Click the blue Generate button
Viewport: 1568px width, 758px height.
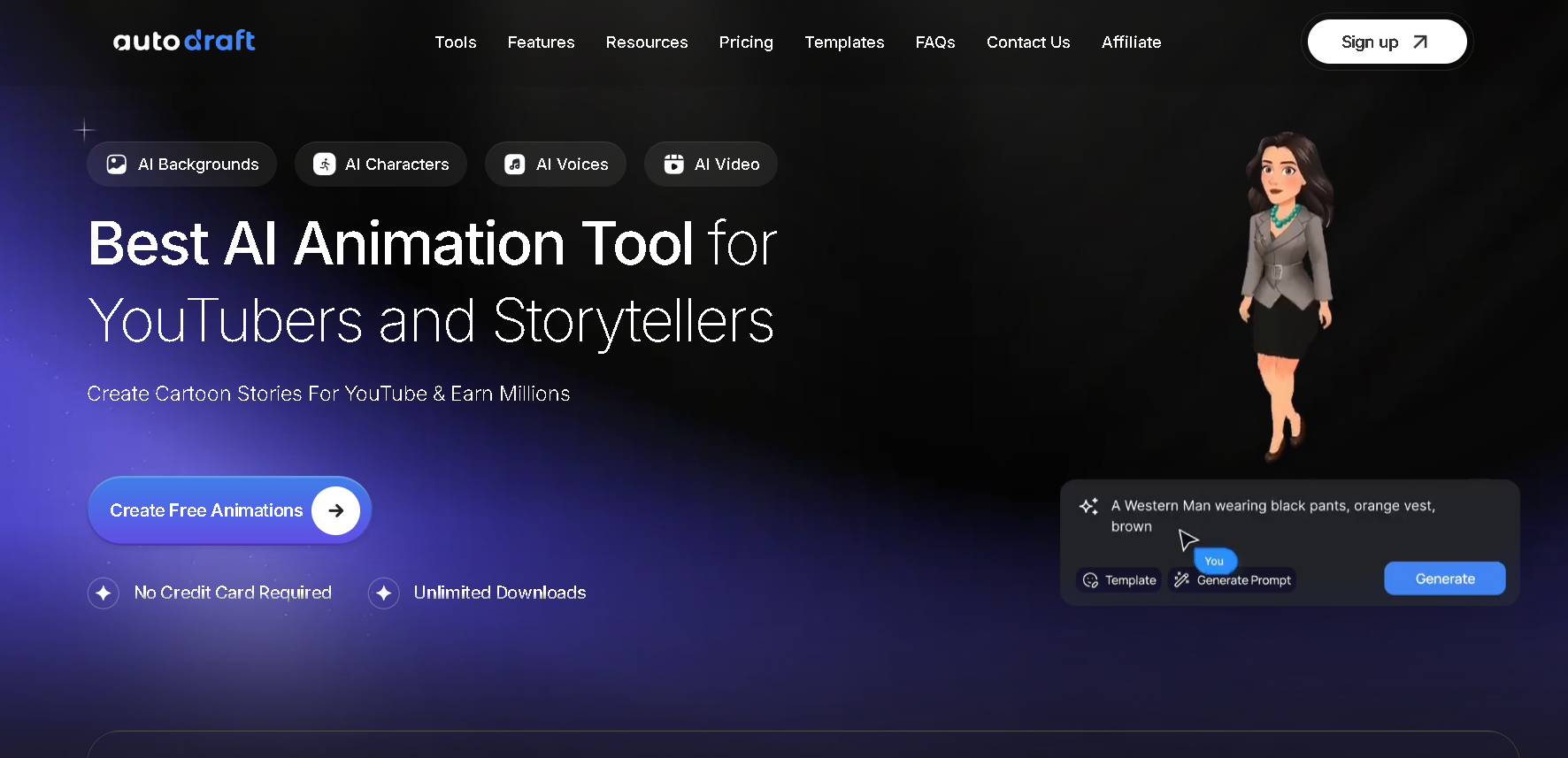[x=1445, y=578]
